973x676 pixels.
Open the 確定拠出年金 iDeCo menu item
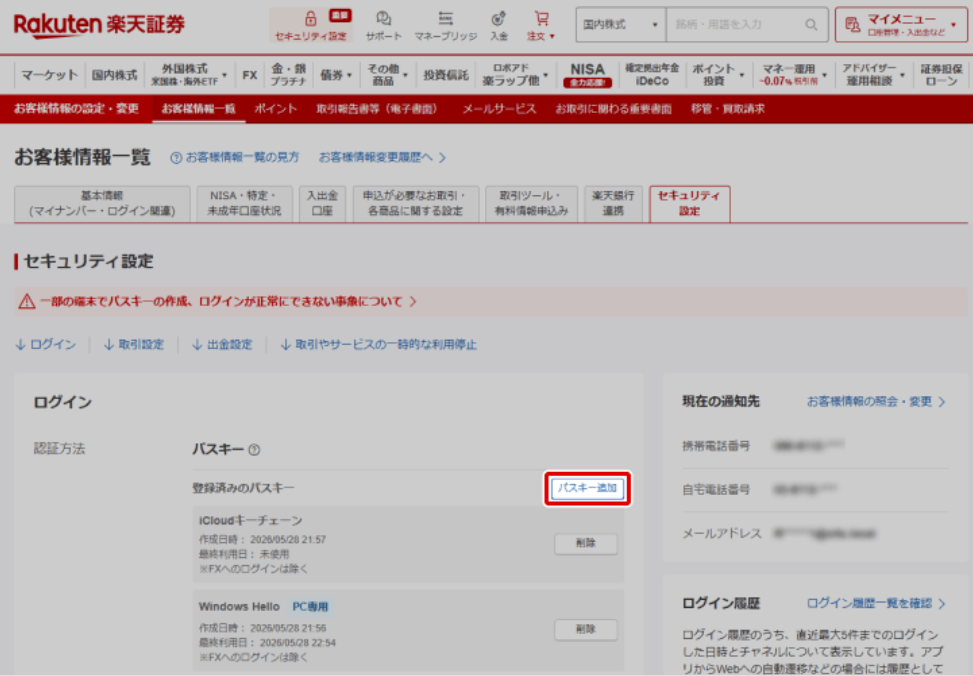[652, 75]
